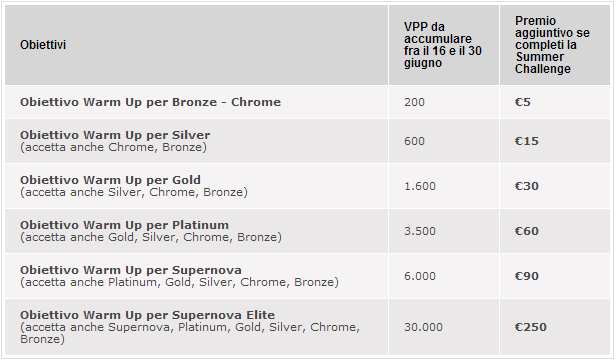Click the 1.600 VPP value
This screenshot has width=616, height=361.
(420, 186)
